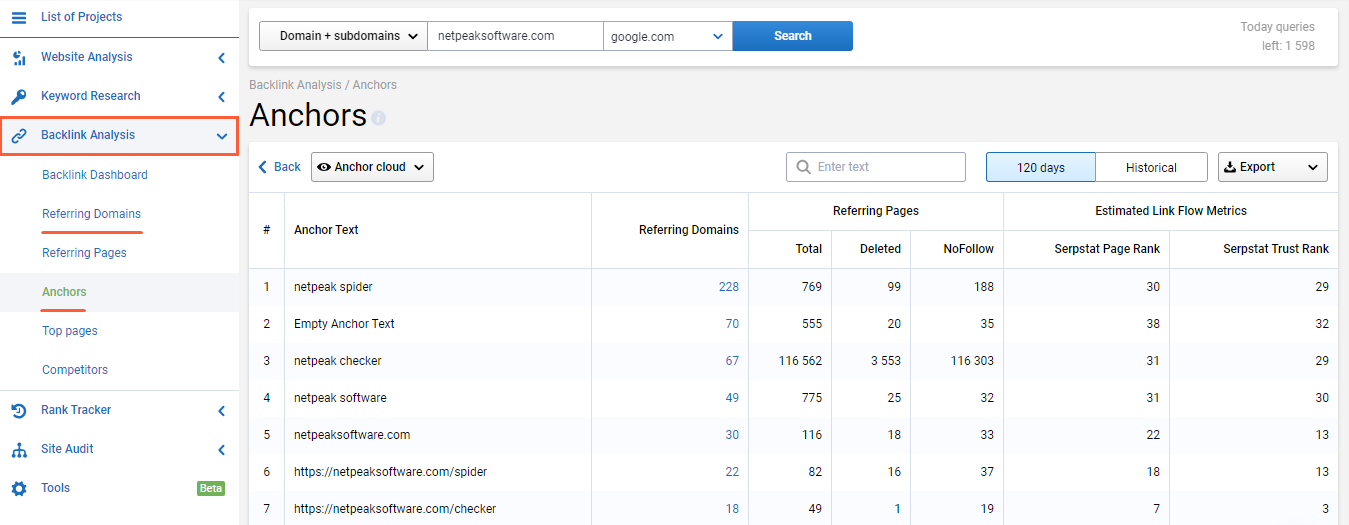The width and height of the screenshot is (1349, 525).
Task: Collapse Backlink Analysis chevron
Action: click(x=222, y=136)
